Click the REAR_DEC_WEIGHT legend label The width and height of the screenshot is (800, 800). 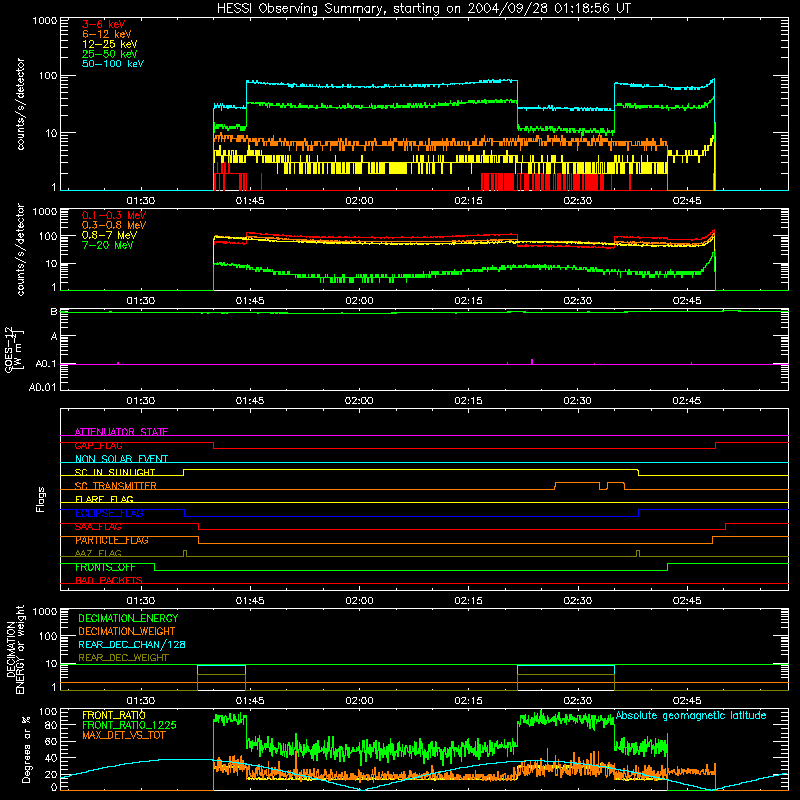[123, 658]
